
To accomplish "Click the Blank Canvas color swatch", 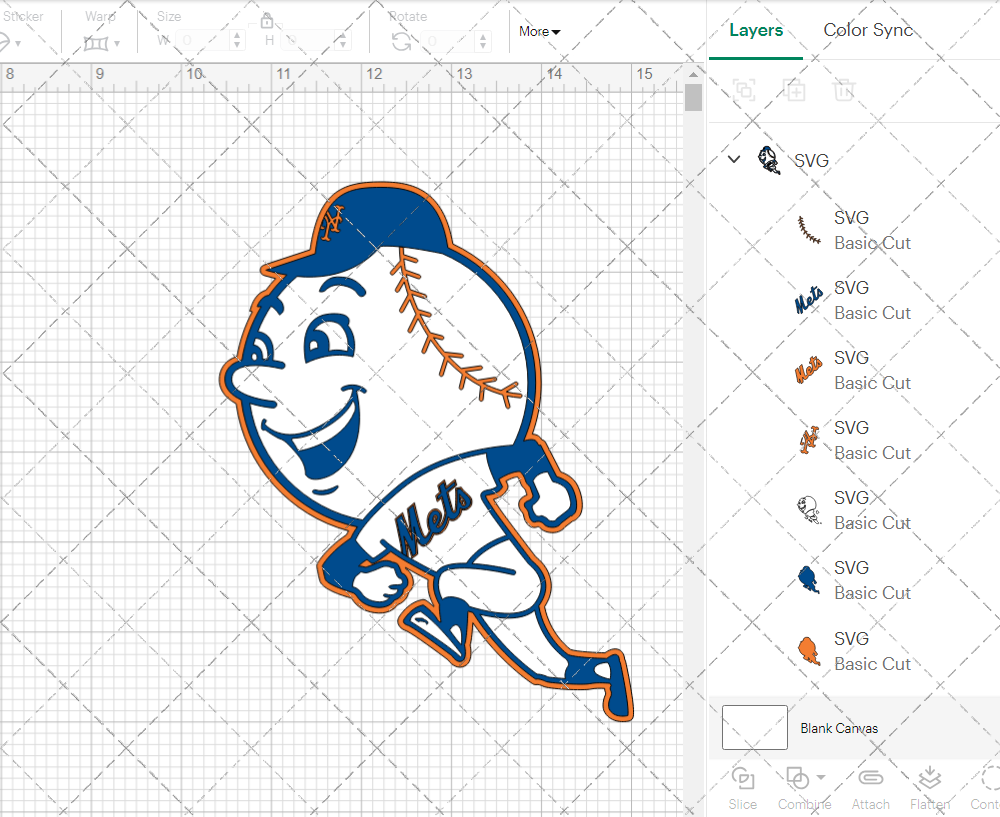I will click(x=754, y=727).
